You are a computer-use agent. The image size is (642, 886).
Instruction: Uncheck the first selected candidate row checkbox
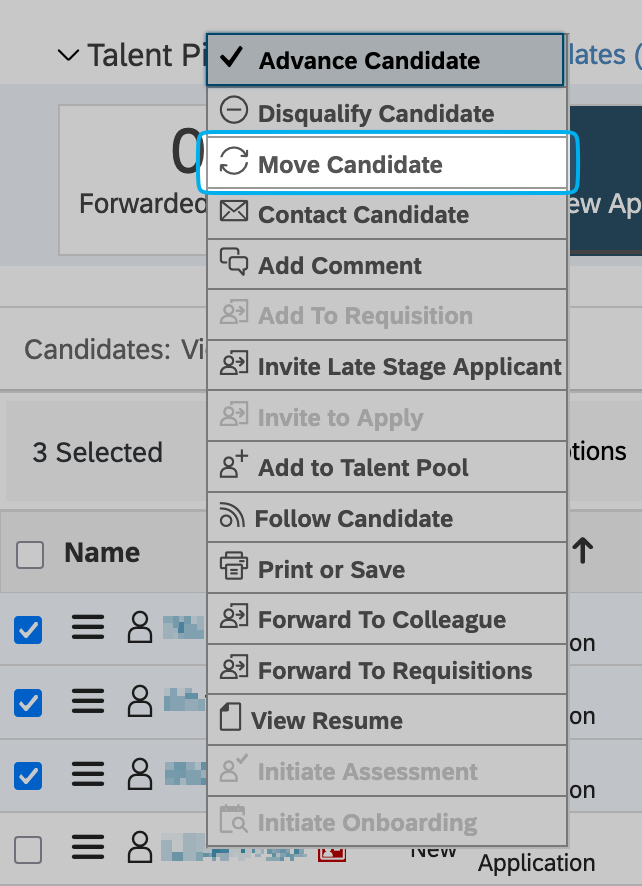click(x=28, y=629)
